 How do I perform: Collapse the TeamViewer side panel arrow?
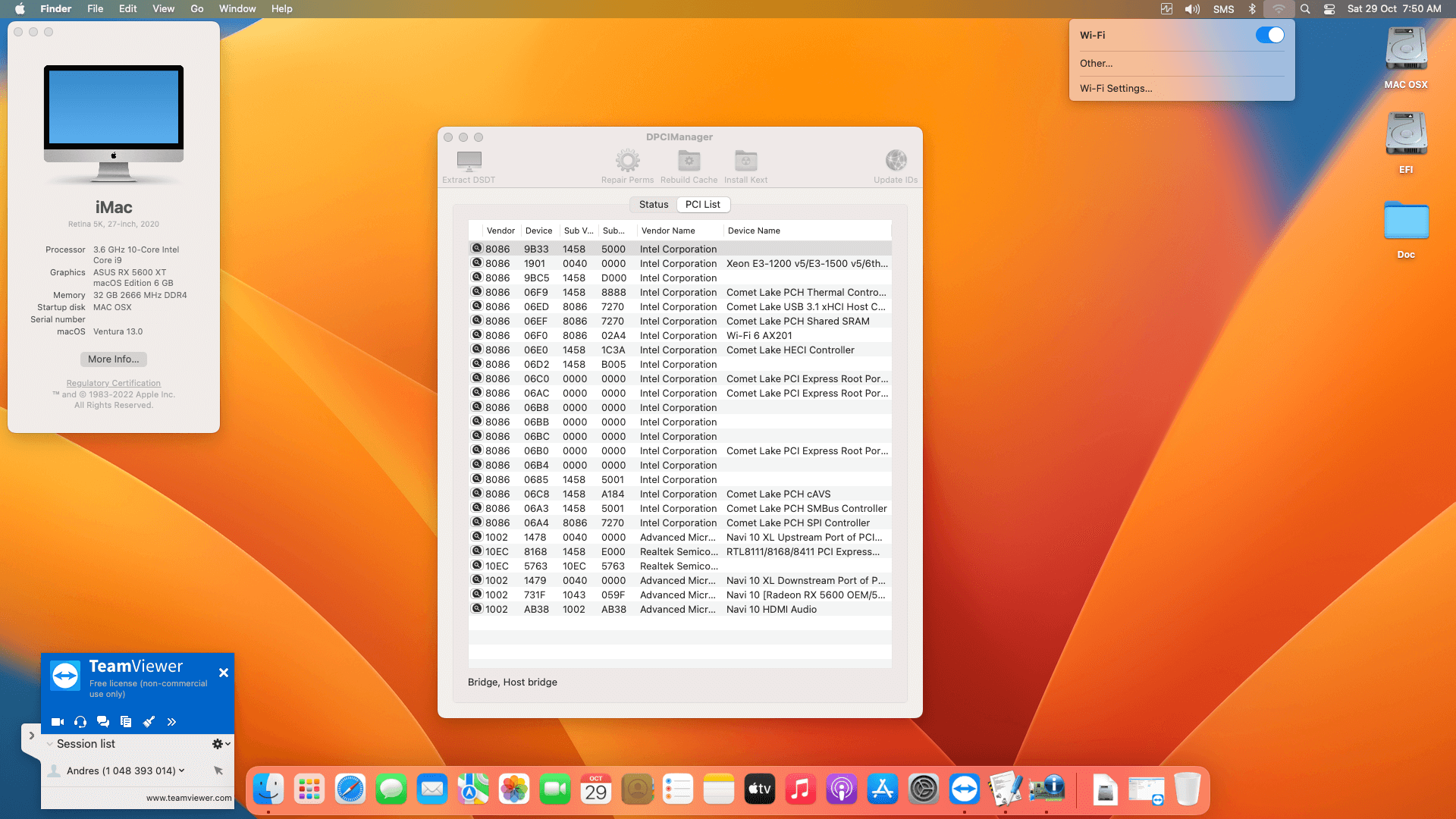coord(31,736)
